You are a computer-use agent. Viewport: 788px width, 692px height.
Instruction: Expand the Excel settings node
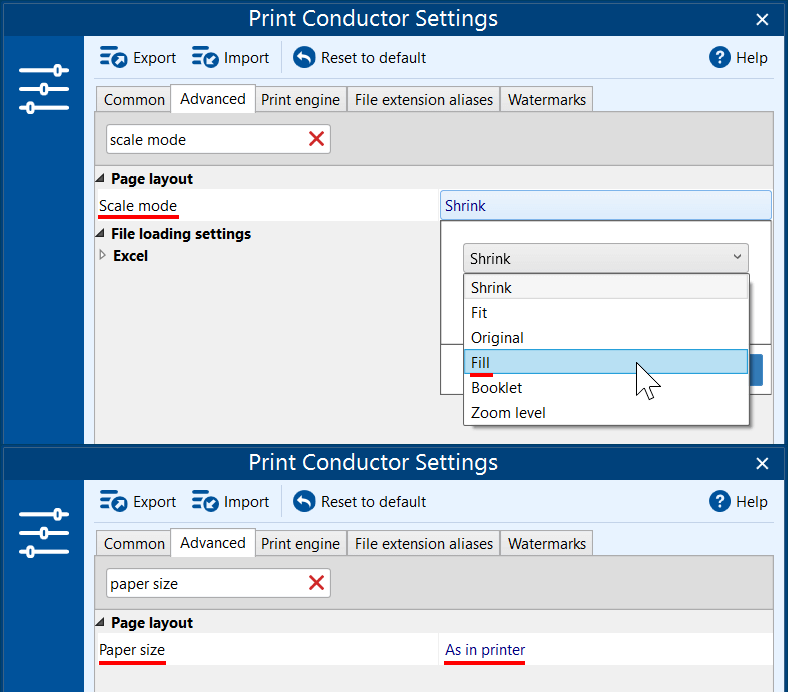click(x=102, y=255)
